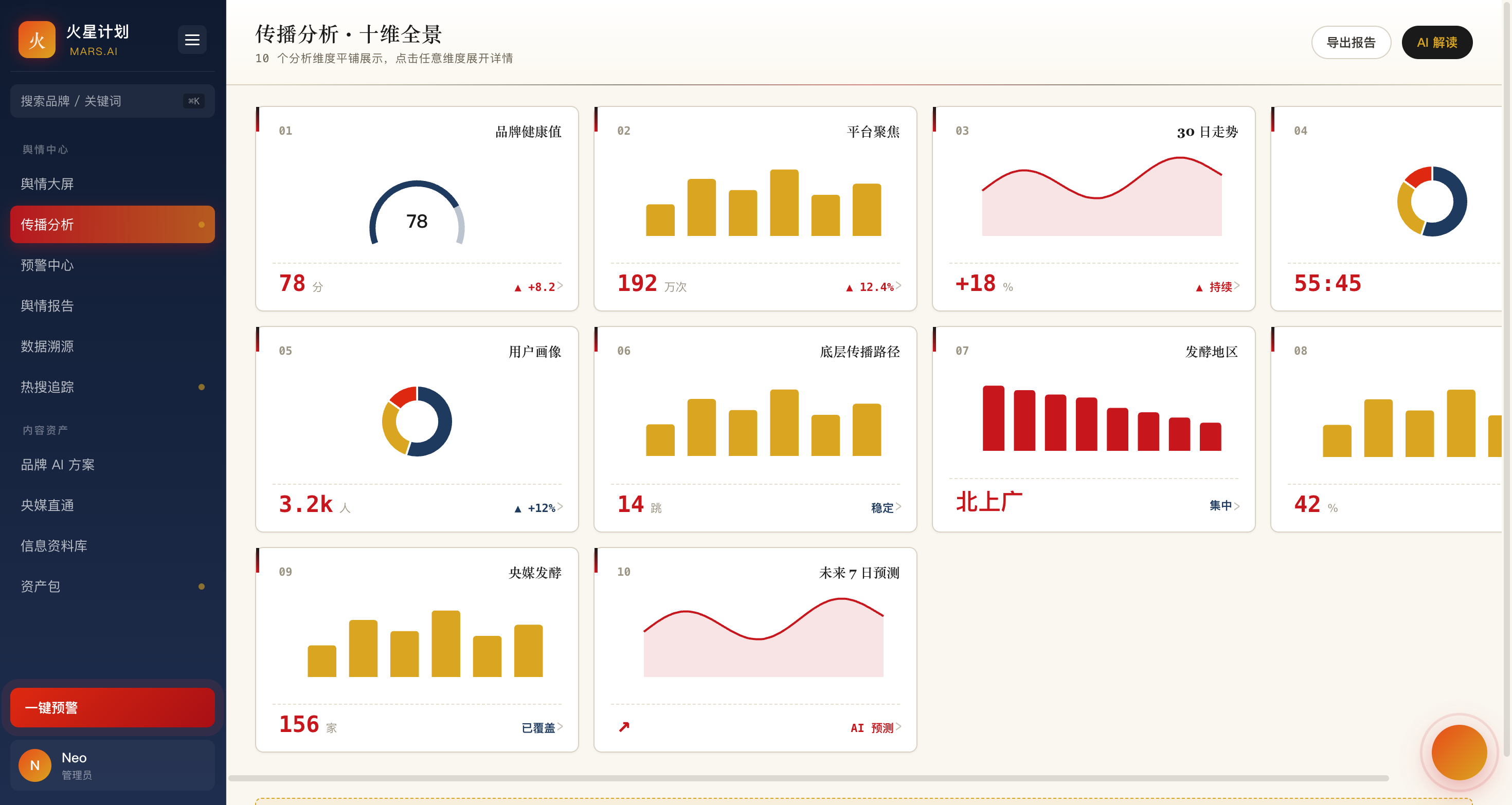Screen dimensions: 1512x805
Task: Click the 央媒发酵 bar chart
Action: (425, 644)
